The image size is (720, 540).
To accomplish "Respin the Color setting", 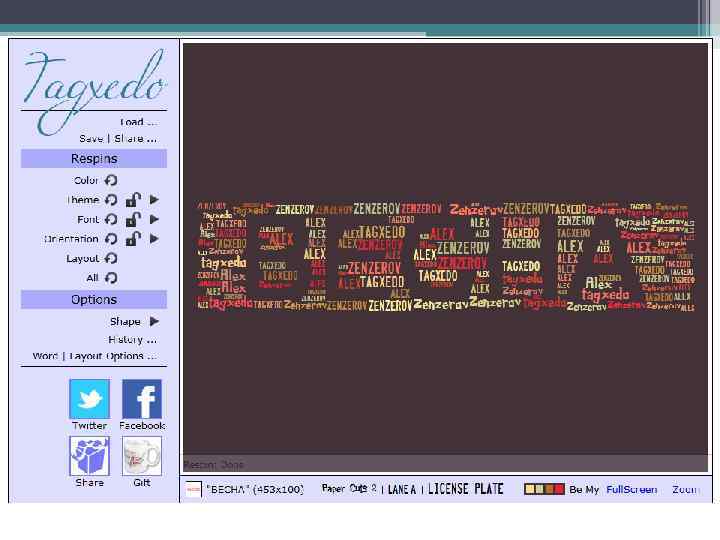I will (111, 180).
